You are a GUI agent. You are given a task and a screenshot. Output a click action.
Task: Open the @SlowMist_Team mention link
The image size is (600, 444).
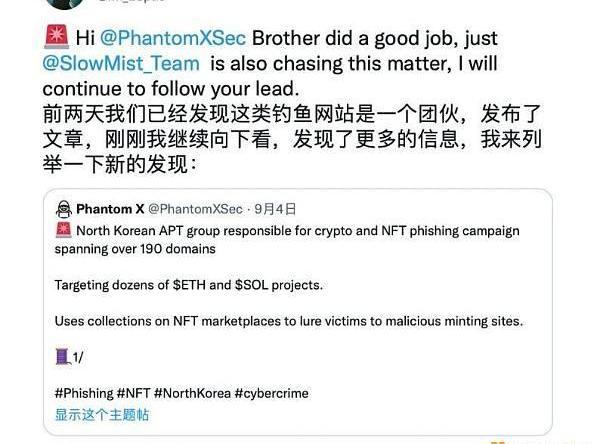122,63
